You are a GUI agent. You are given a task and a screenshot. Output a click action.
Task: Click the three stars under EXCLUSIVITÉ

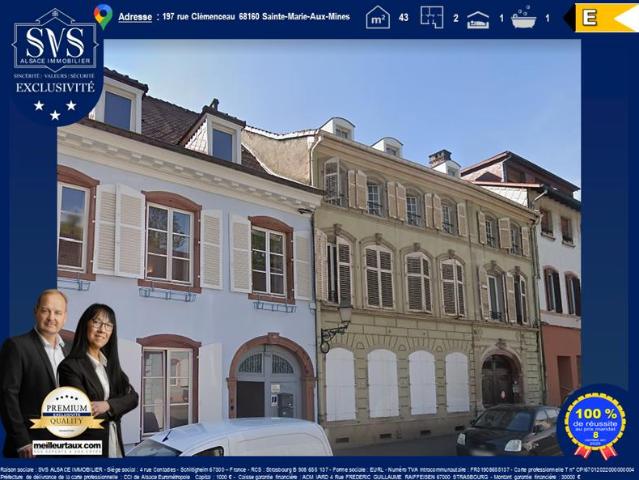click(55, 110)
